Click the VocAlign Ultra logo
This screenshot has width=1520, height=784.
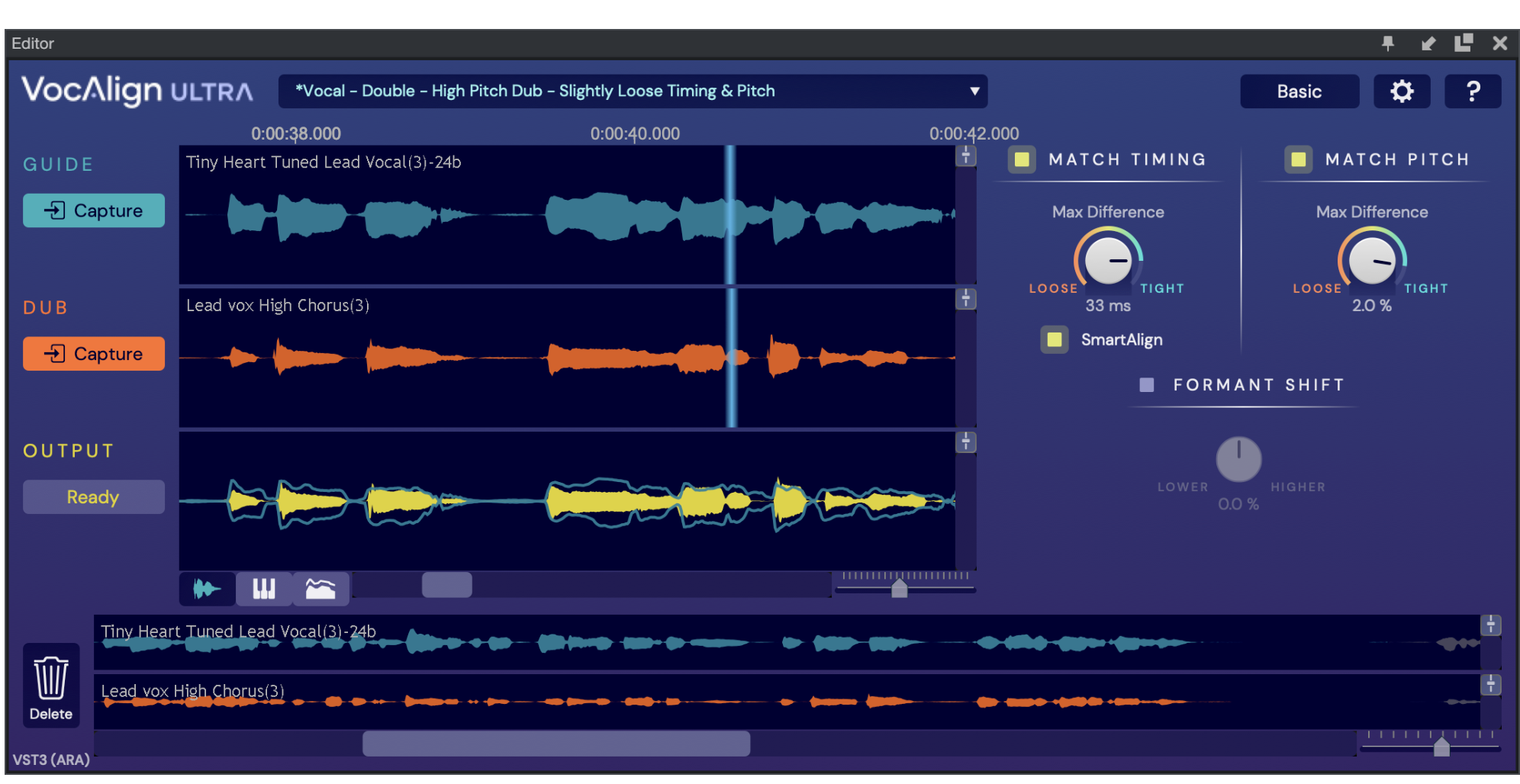(x=137, y=92)
